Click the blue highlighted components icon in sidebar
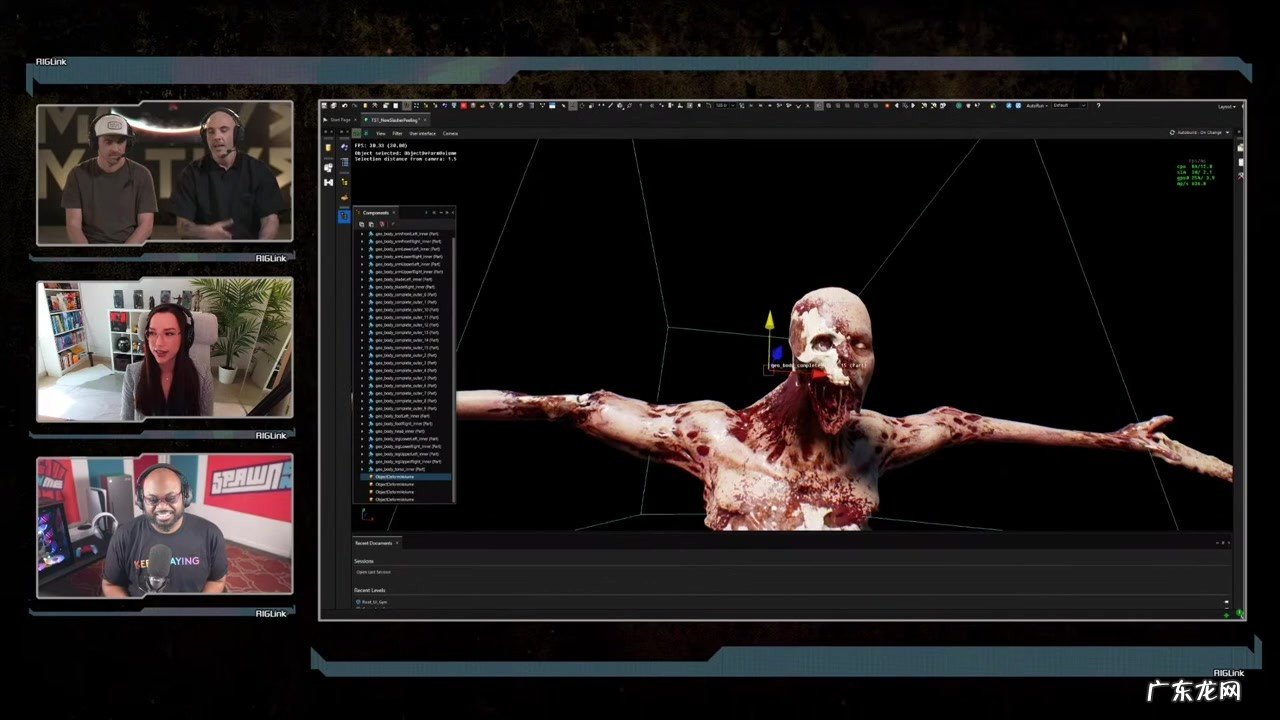Image resolution: width=1280 pixels, height=720 pixels. pos(344,215)
